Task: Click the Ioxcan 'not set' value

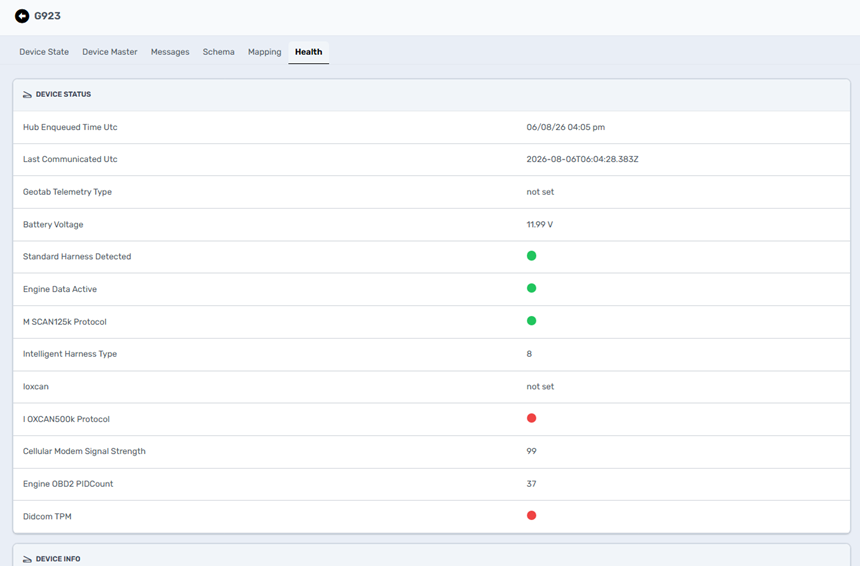Action: pyautogui.click(x=540, y=387)
